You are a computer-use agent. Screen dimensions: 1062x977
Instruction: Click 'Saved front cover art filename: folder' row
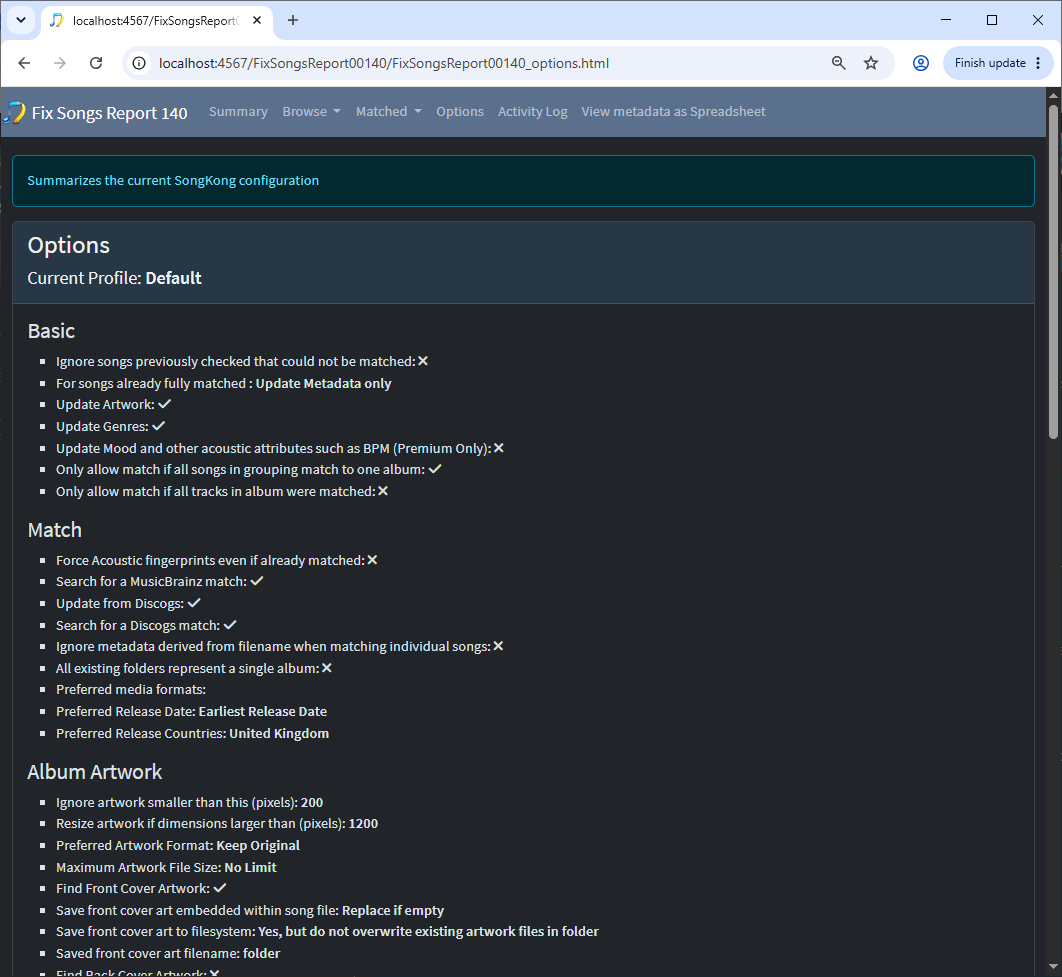tap(168, 953)
